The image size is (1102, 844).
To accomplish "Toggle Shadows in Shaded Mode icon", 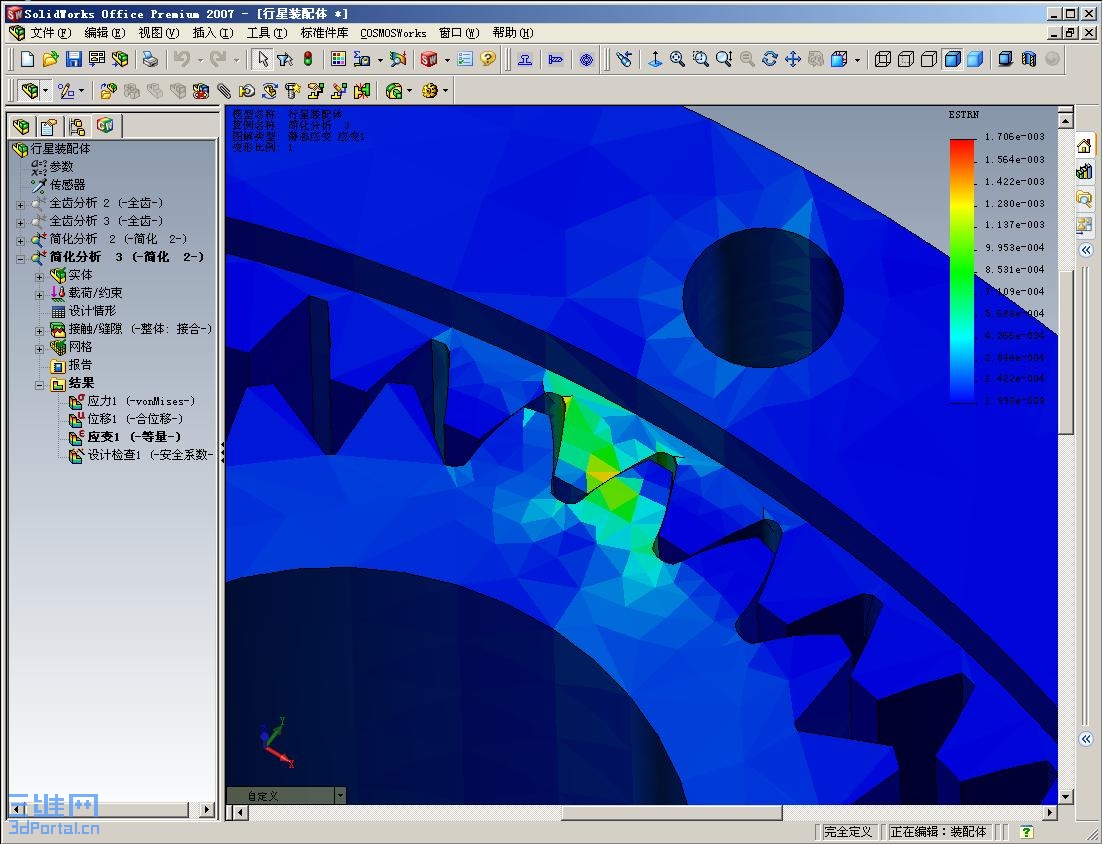I will [x=1006, y=59].
